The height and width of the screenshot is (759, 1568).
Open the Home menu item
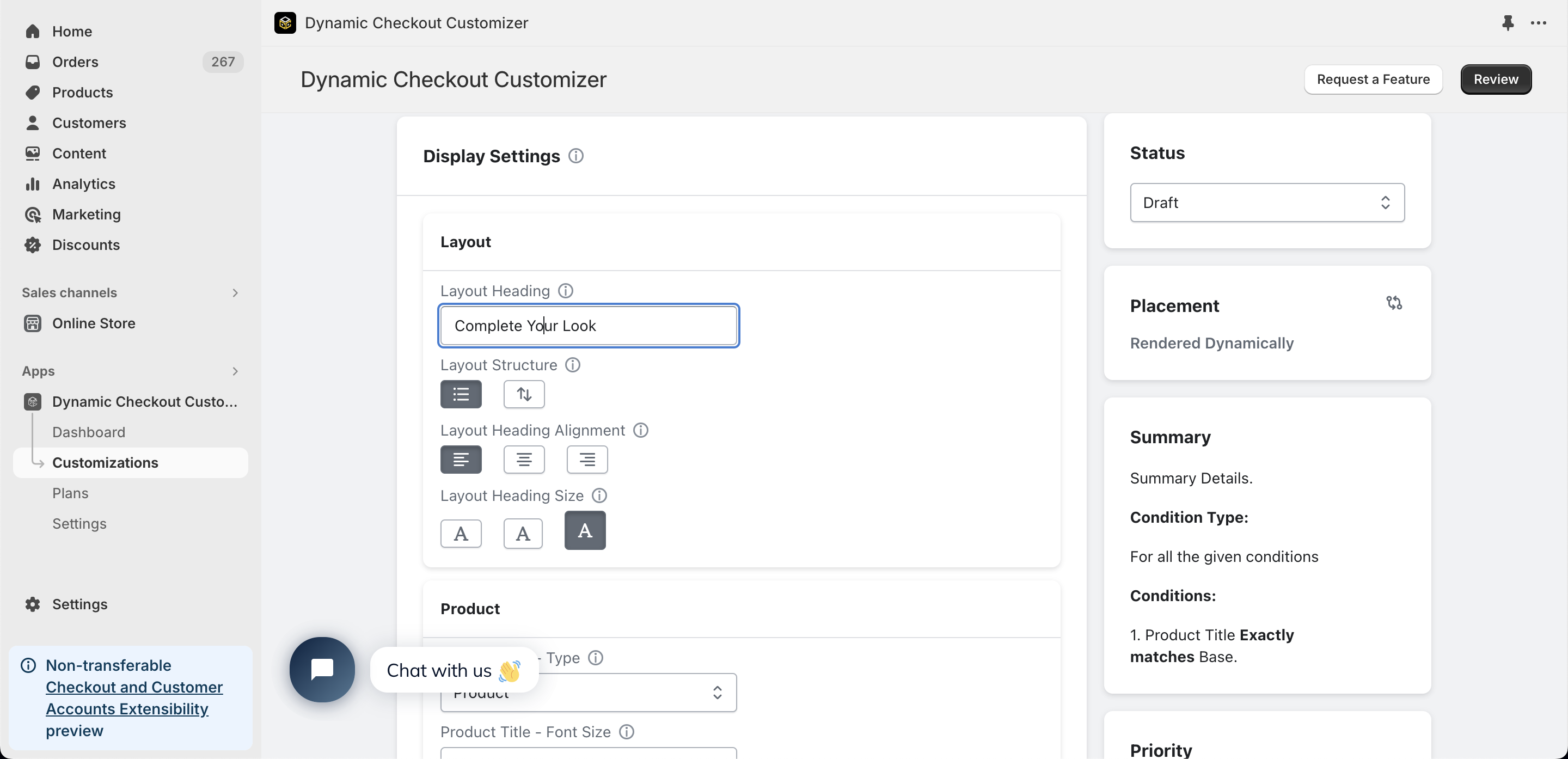130,31
